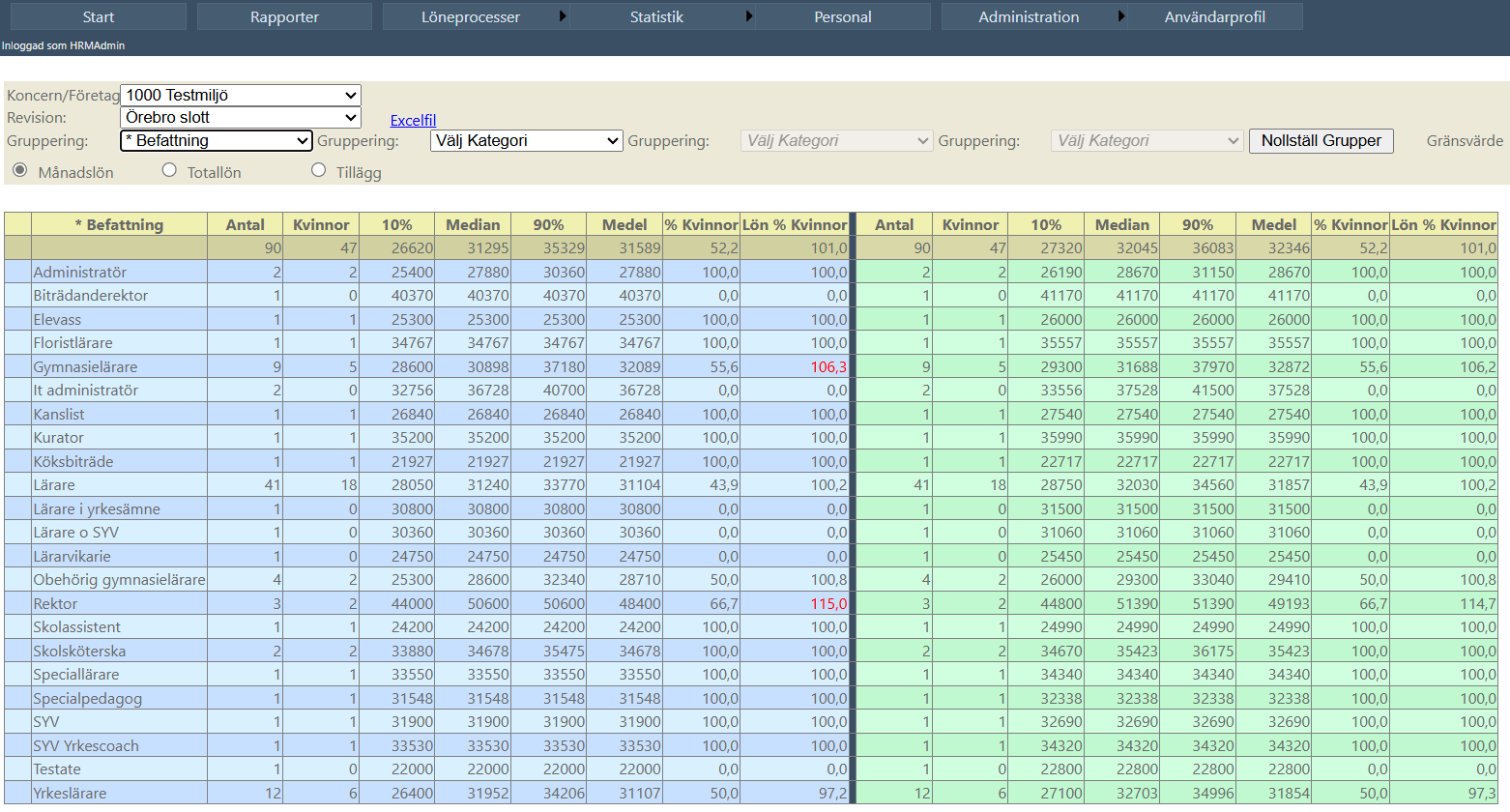
Task: Open the Administration menu
Action: pyautogui.click(x=1029, y=16)
